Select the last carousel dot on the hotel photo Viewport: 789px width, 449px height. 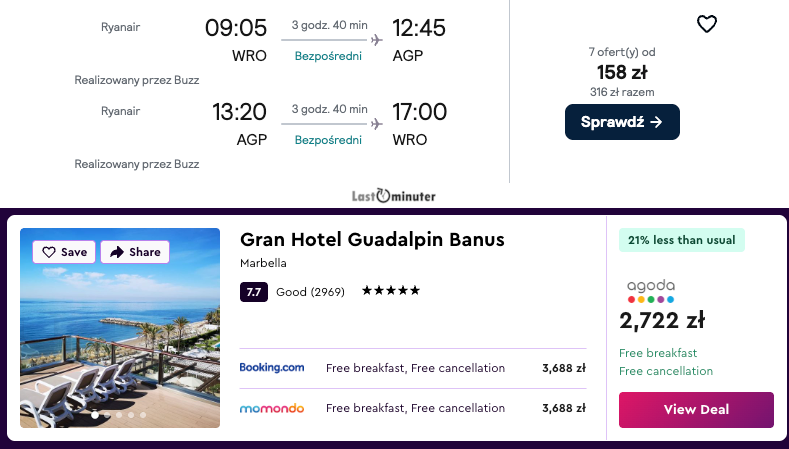[143, 414]
